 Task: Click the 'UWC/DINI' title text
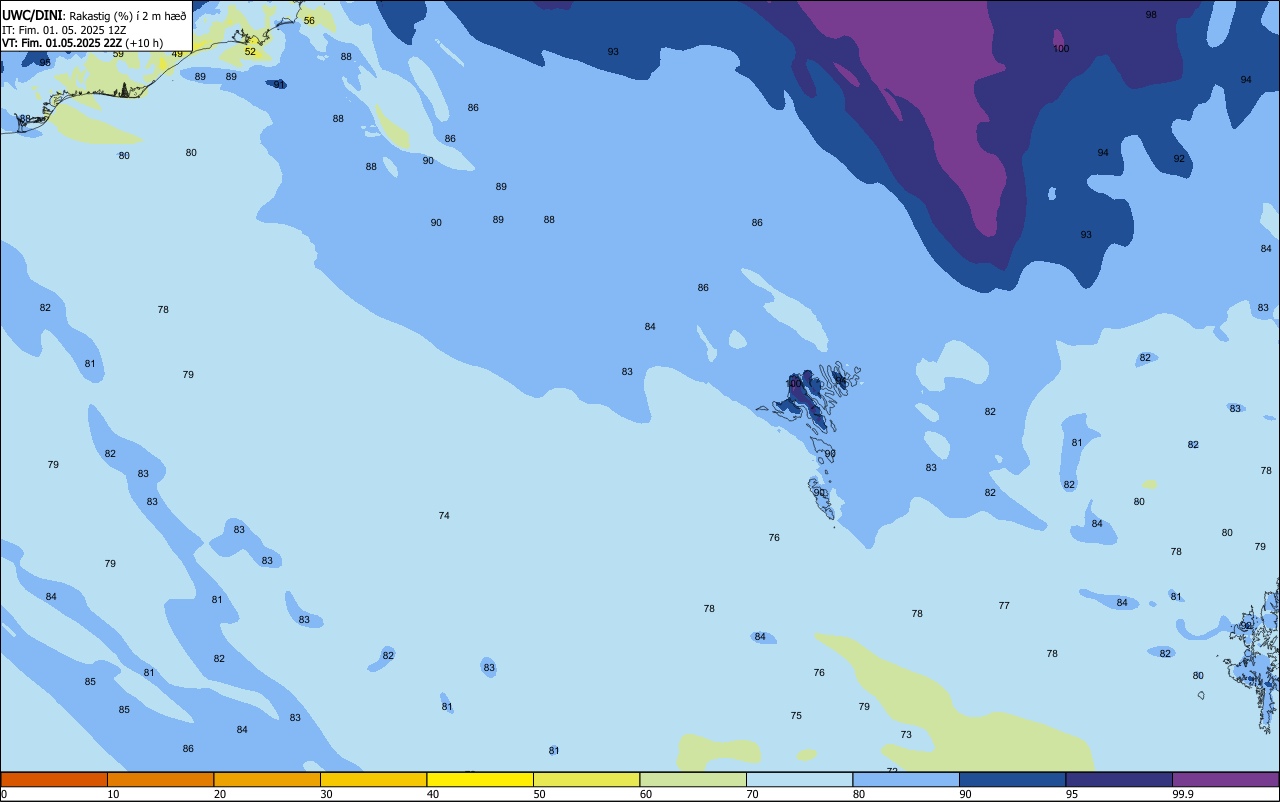(x=32, y=15)
